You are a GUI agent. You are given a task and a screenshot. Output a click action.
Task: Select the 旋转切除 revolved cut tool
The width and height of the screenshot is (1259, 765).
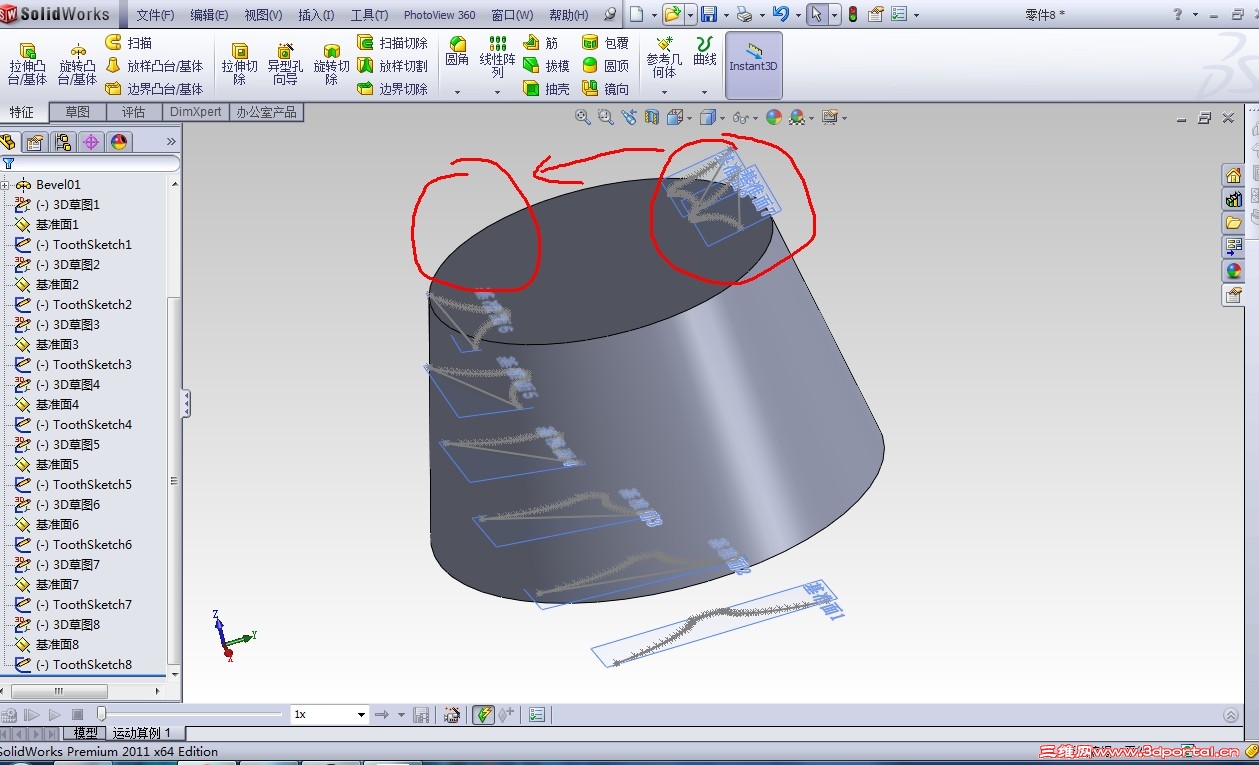click(331, 64)
